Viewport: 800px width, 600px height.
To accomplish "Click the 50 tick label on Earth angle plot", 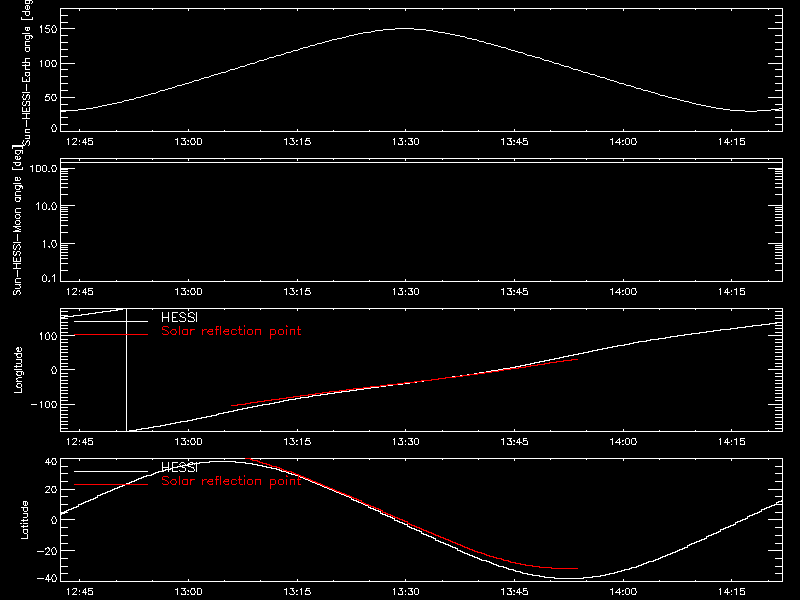I will (x=51, y=97).
